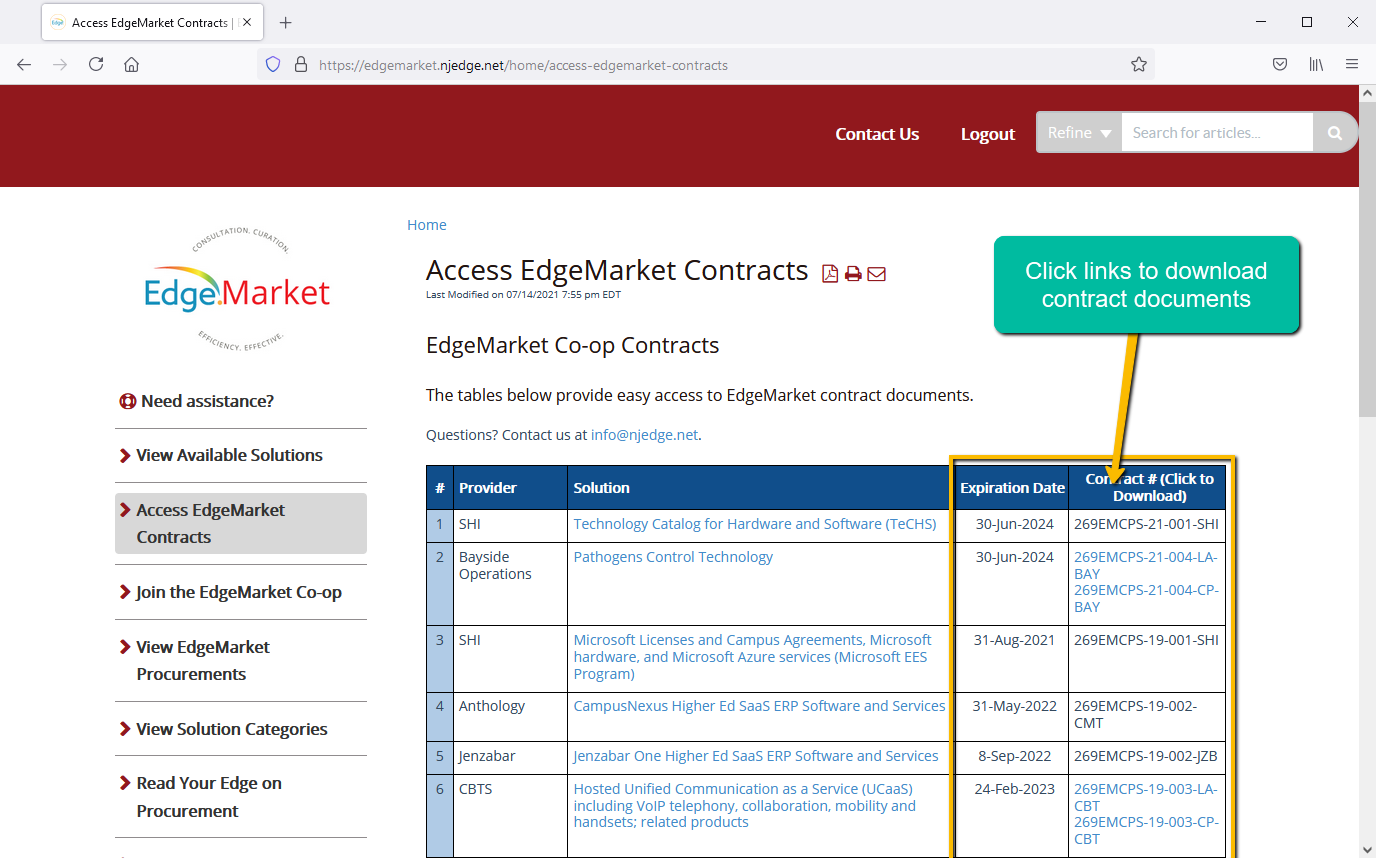
Task: Click contract number 269EMCPS-19-002-CMT
Action: [1135, 714]
